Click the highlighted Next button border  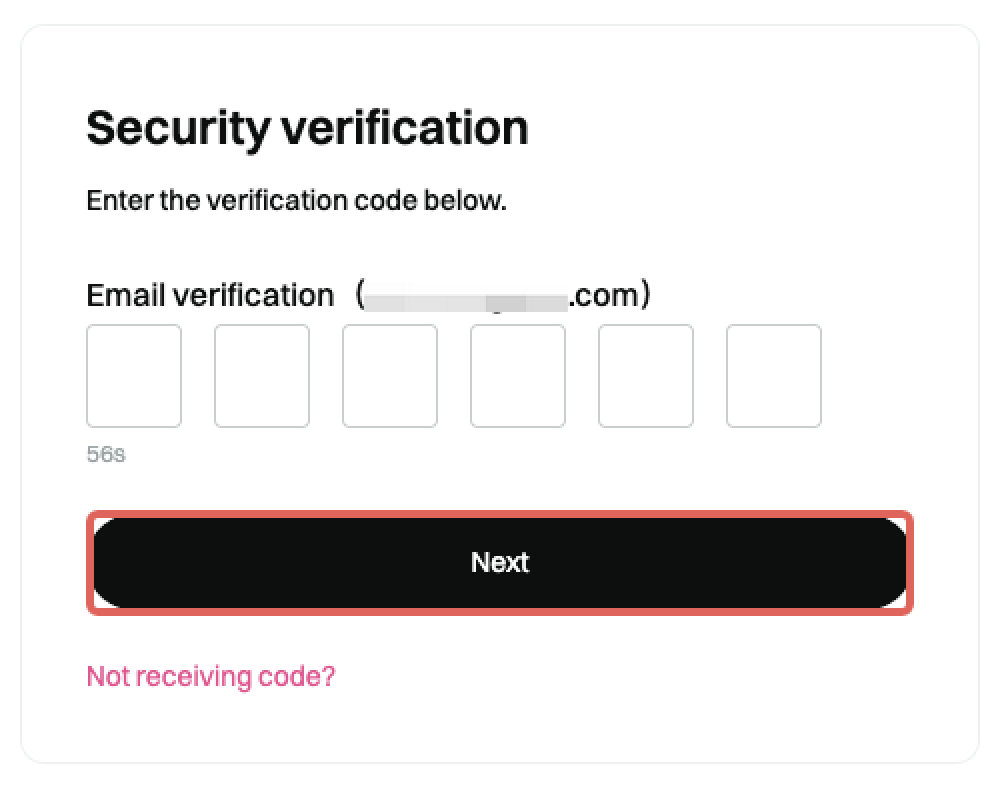click(500, 515)
